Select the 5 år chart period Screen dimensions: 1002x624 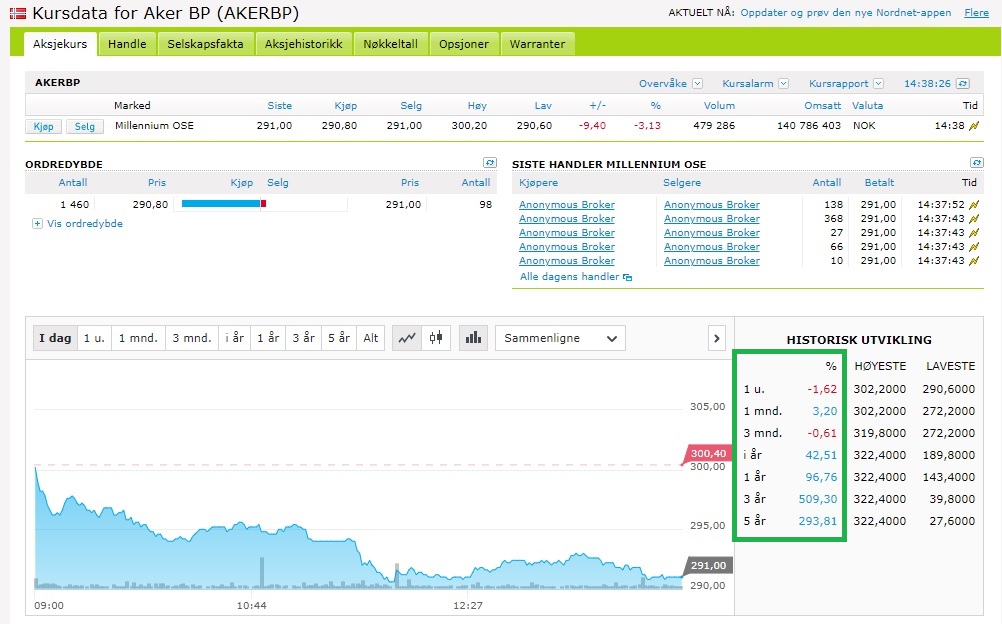pyautogui.click(x=339, y=338)
